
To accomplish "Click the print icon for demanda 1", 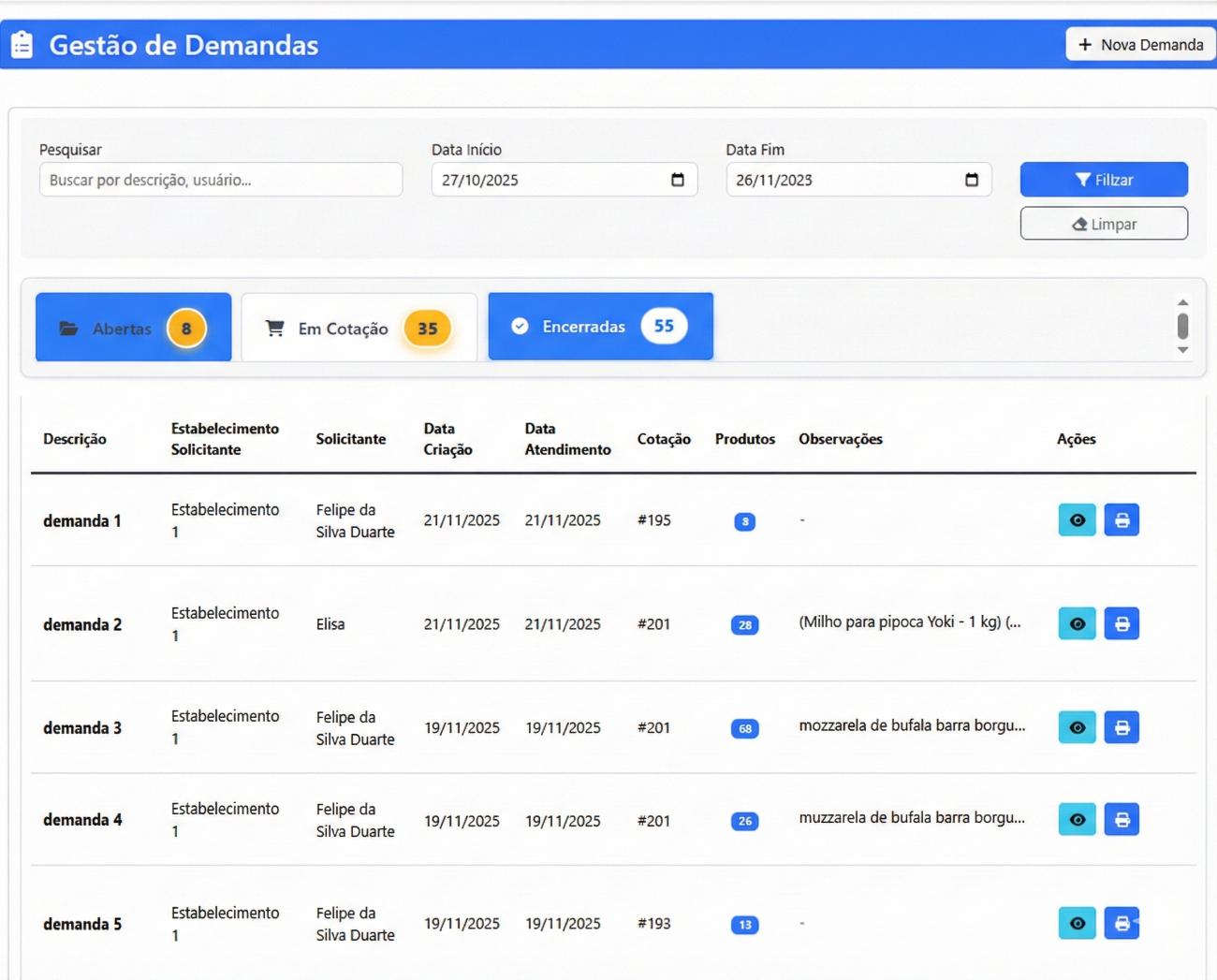I will pos(1121,520).
